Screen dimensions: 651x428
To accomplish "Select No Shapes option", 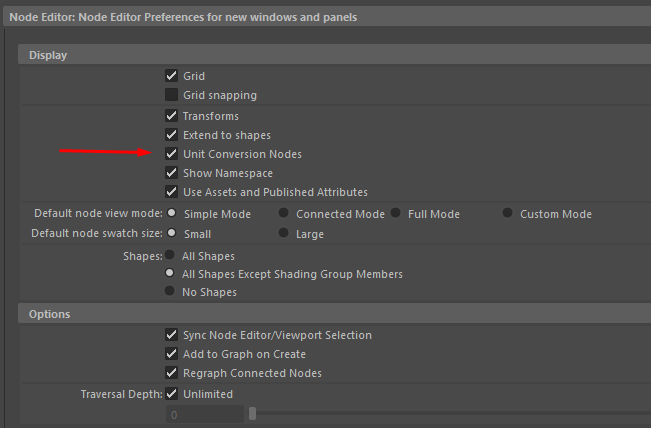I will tap(169, 291).
